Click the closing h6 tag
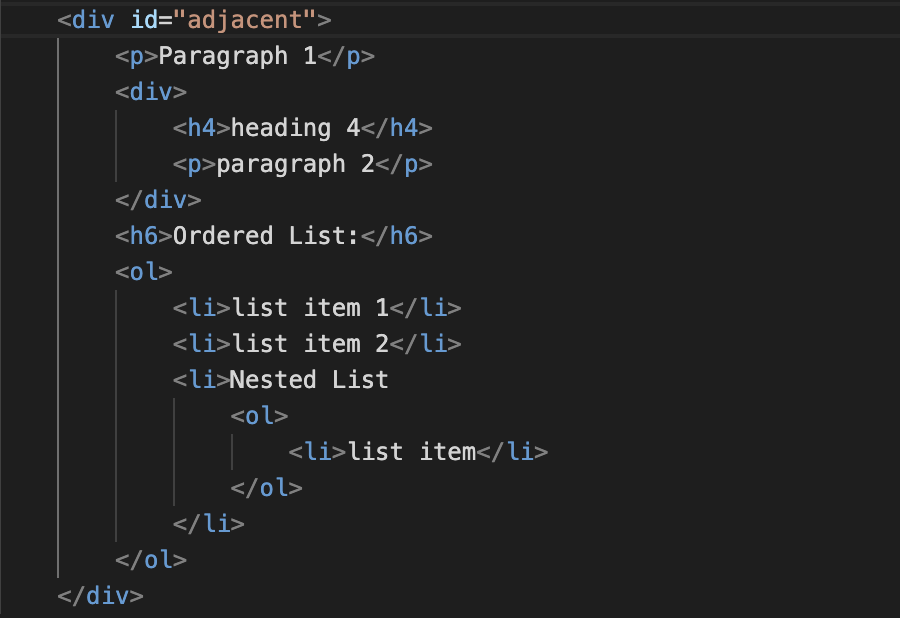The width and height of the screenshot is (900, 618). point(397,236)
